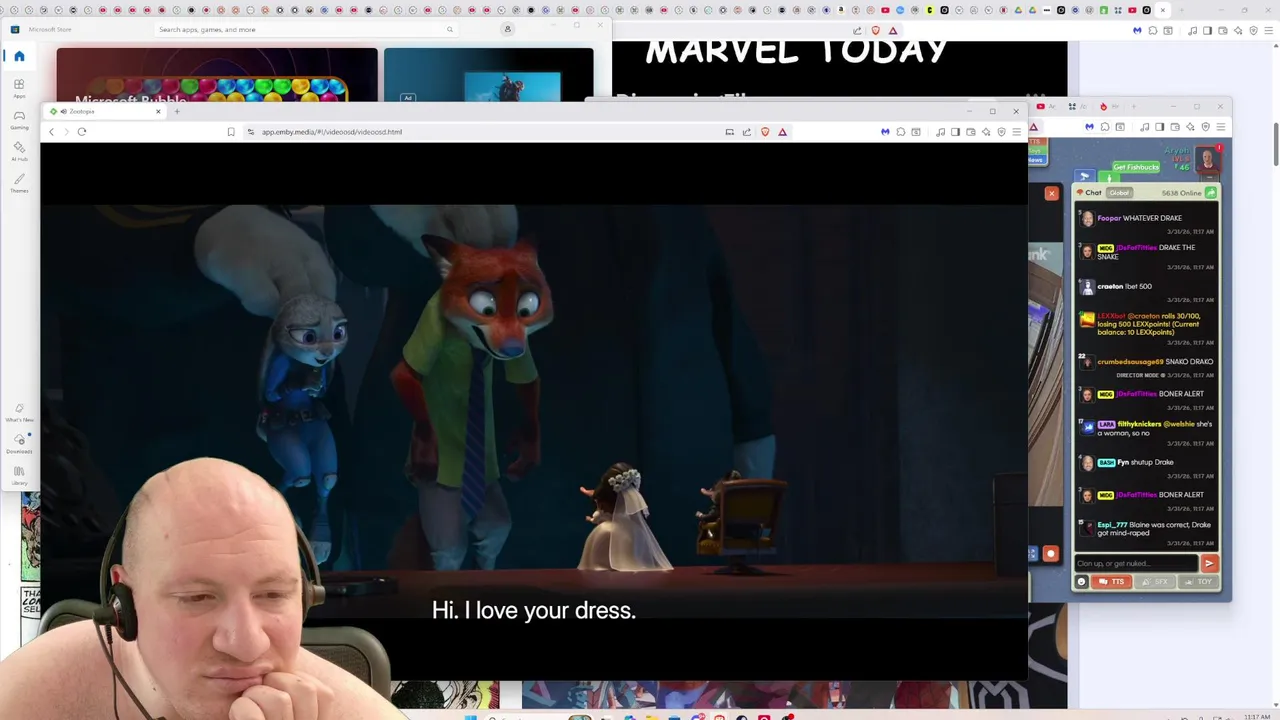Open site settings icon beside emby URL
The image size is (1280, 720).
250,132
